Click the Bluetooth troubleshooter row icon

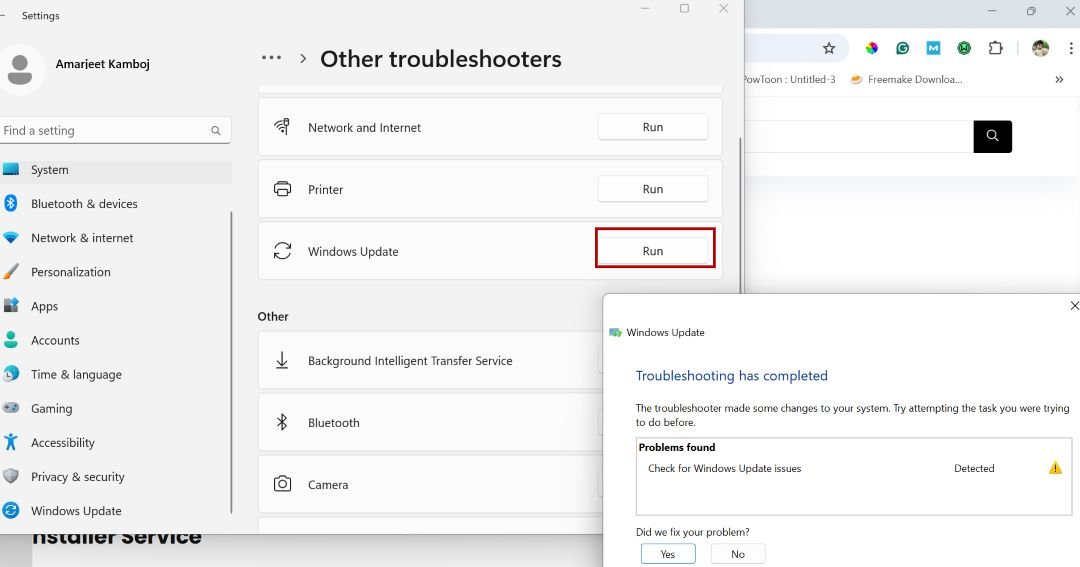tap(282, 422)
